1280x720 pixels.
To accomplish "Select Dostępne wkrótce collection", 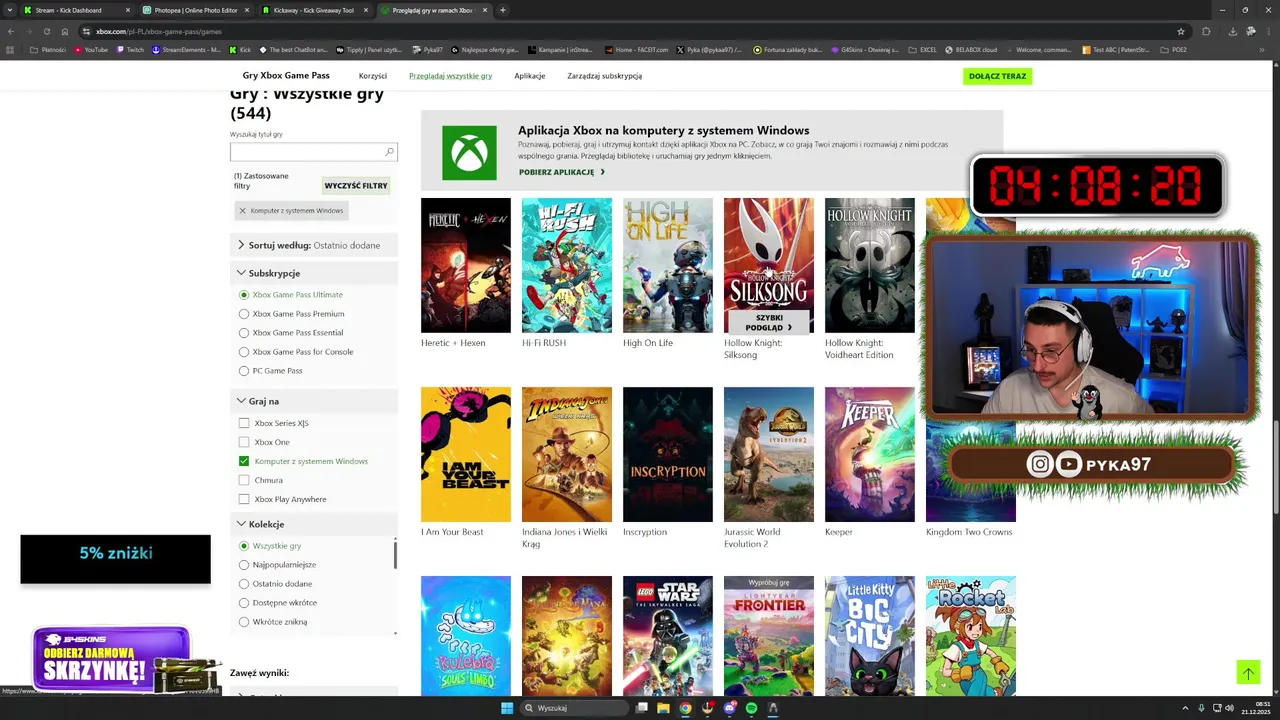I will point(244,603).
